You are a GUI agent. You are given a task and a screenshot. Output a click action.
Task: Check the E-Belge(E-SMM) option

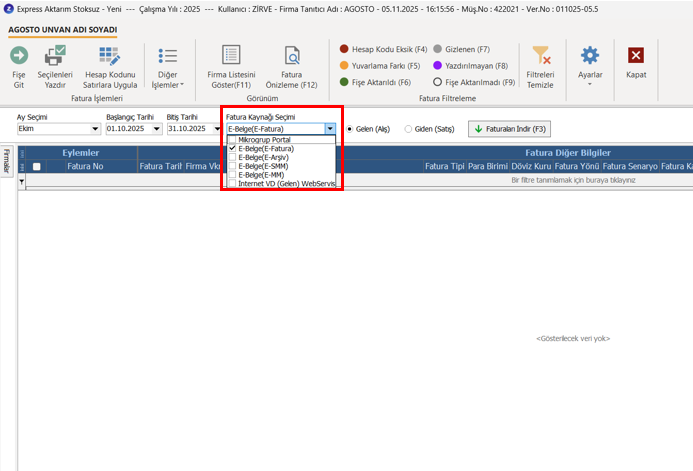click(232, 166)
